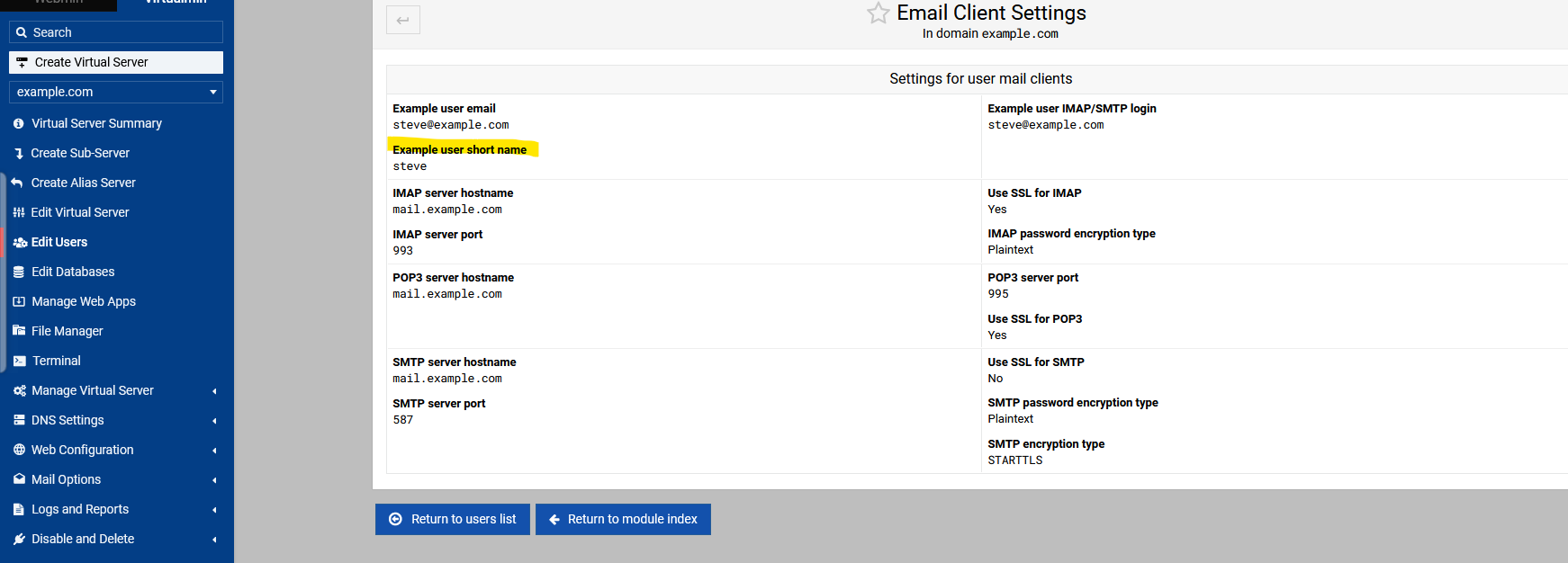
Task: Open Edit Users in the sidebar
Action: coord(59,242)
